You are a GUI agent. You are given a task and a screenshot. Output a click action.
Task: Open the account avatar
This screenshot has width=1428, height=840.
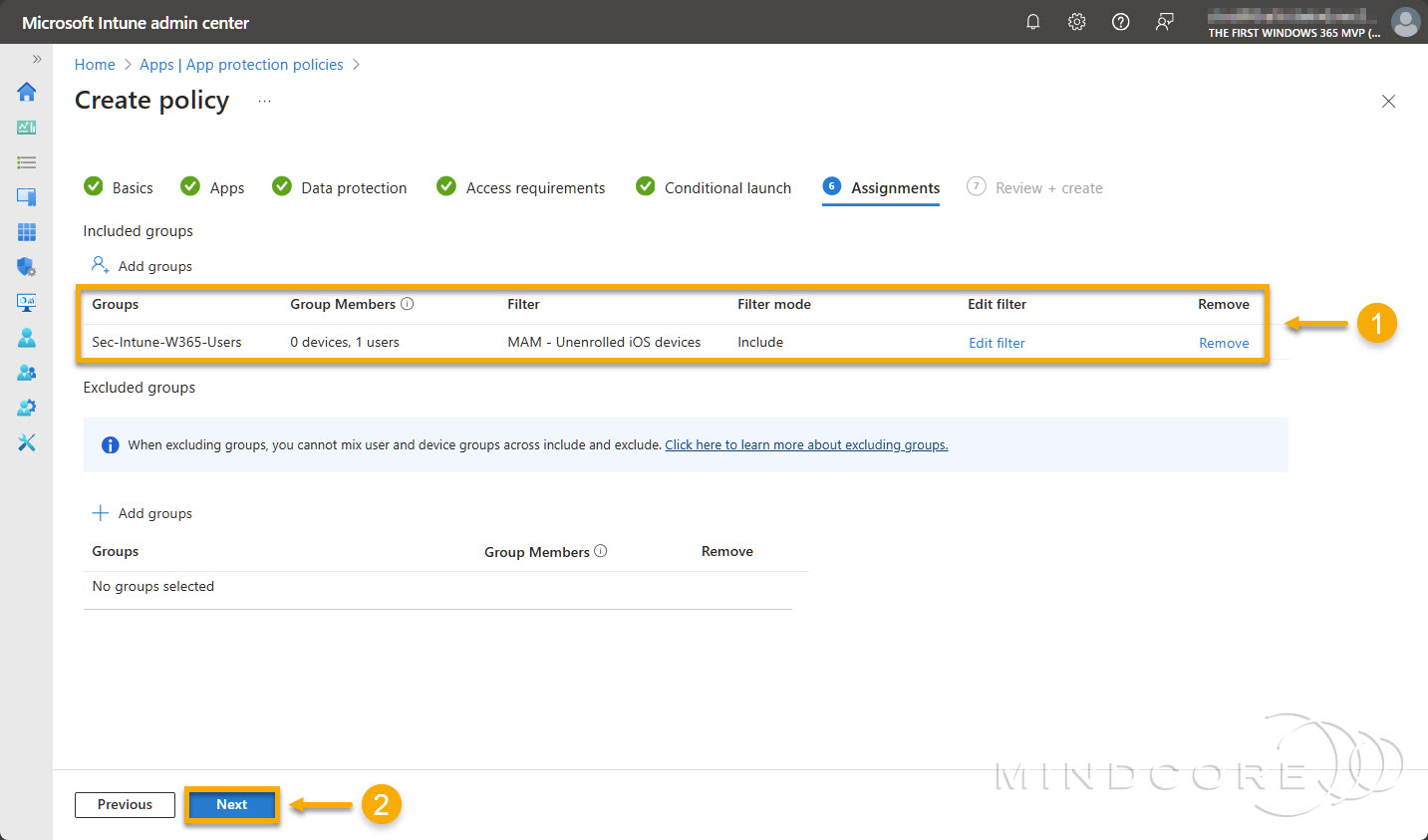tap(1405, 21)
